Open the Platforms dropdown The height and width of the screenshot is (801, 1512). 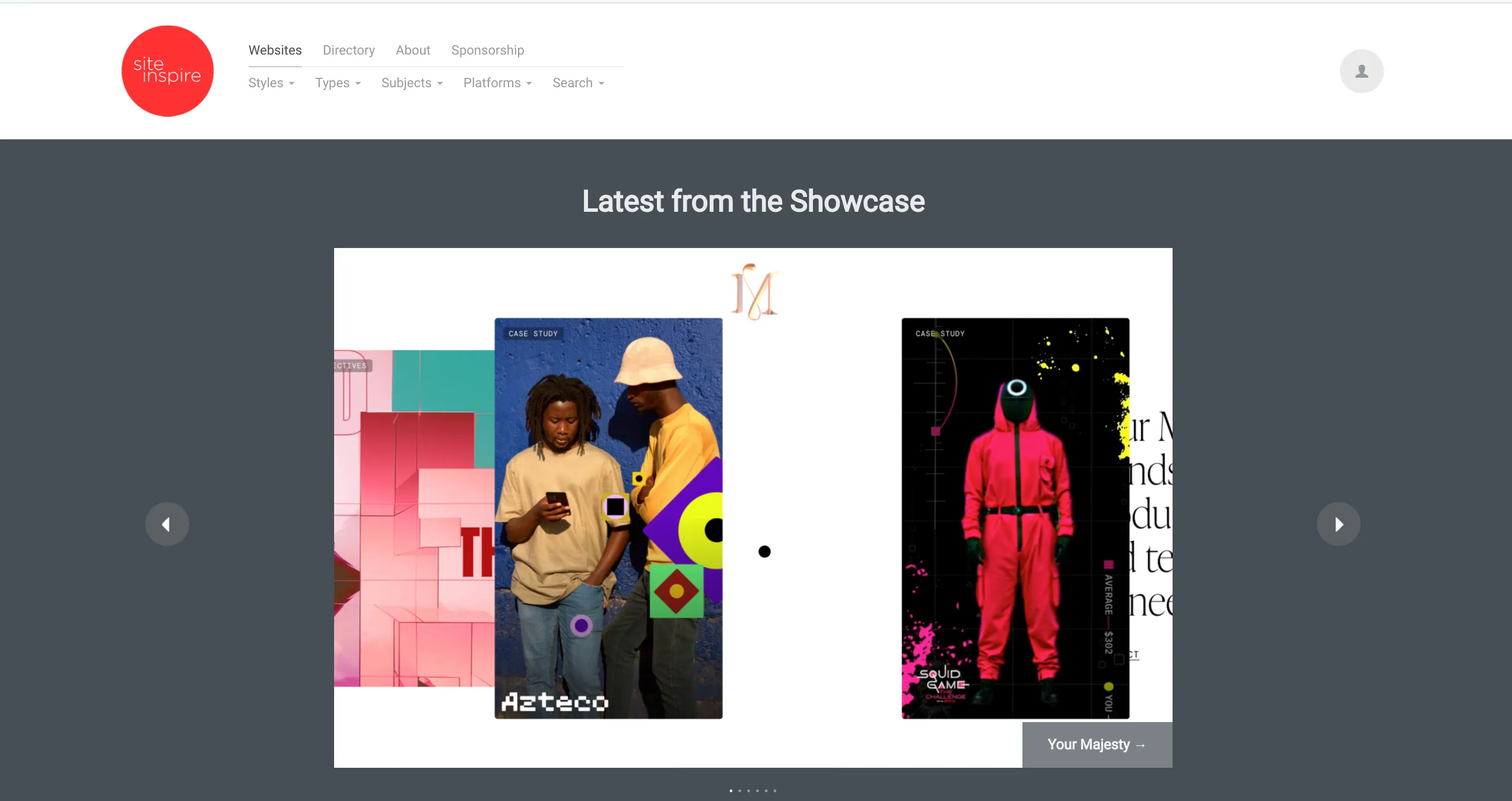(497, 83)
